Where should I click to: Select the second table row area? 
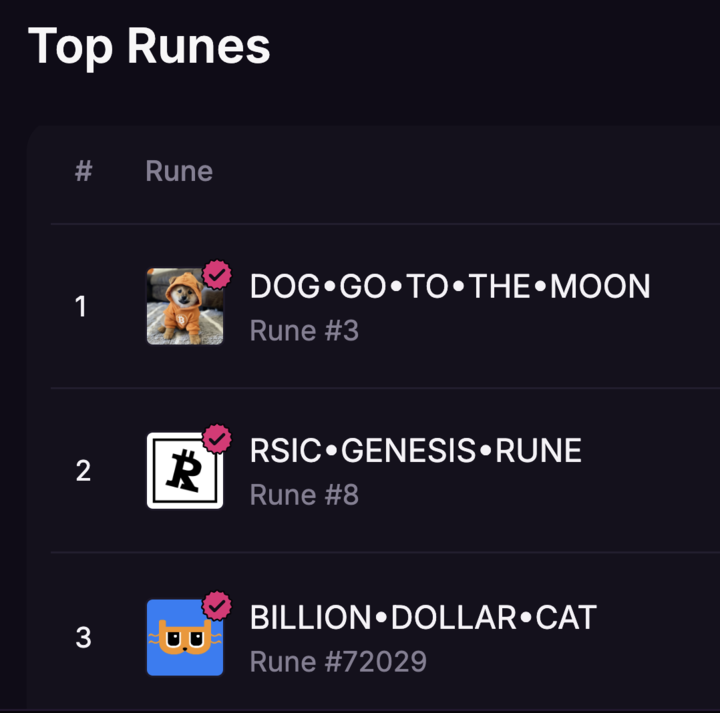coord(385,471)
